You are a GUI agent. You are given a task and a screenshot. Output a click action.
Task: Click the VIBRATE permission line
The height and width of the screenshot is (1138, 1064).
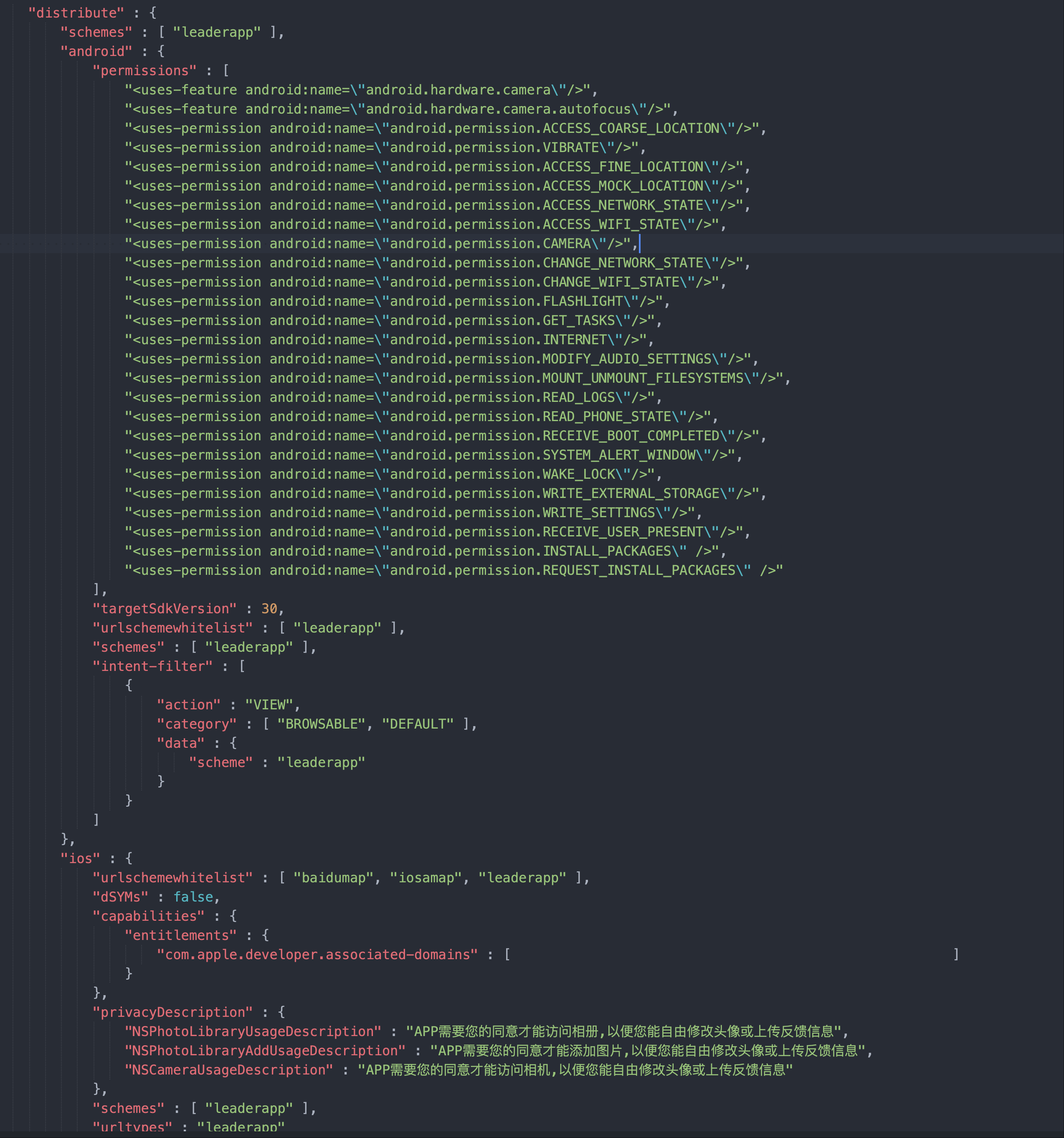[x=385, y=147]
